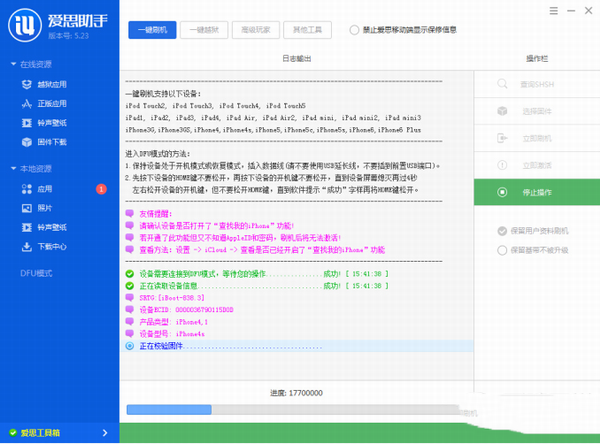Minimize the 爱思助手 window
The image size is (600, 444).
tap(571, 11)
